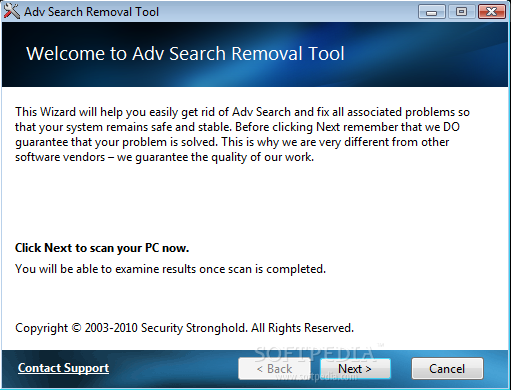
Task: Click the 'Click Next to scan your PC now.' text
Action: tap(102, 248)
